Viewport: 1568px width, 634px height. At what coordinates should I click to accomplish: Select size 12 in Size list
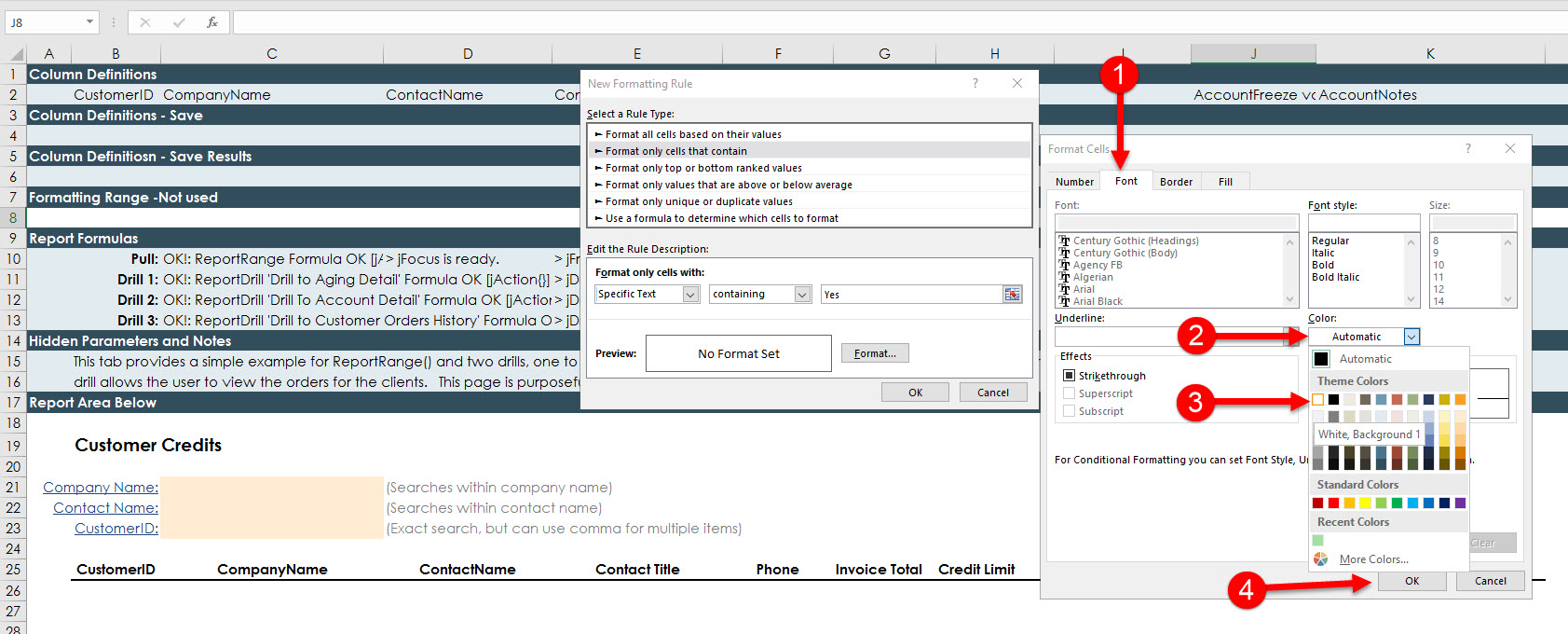(1438, 289)
